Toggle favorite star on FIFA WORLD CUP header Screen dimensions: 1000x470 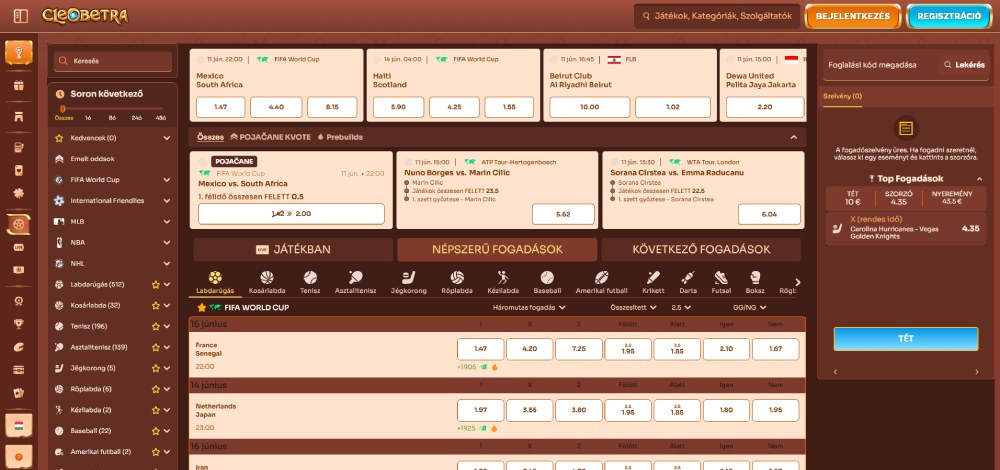[202, 307]
